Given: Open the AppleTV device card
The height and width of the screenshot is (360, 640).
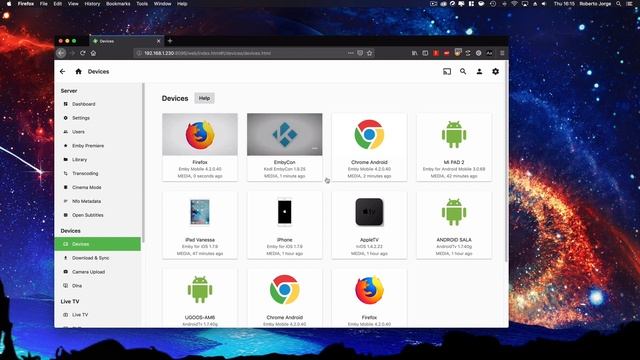Looking at the screenshot, I should 369,225.
